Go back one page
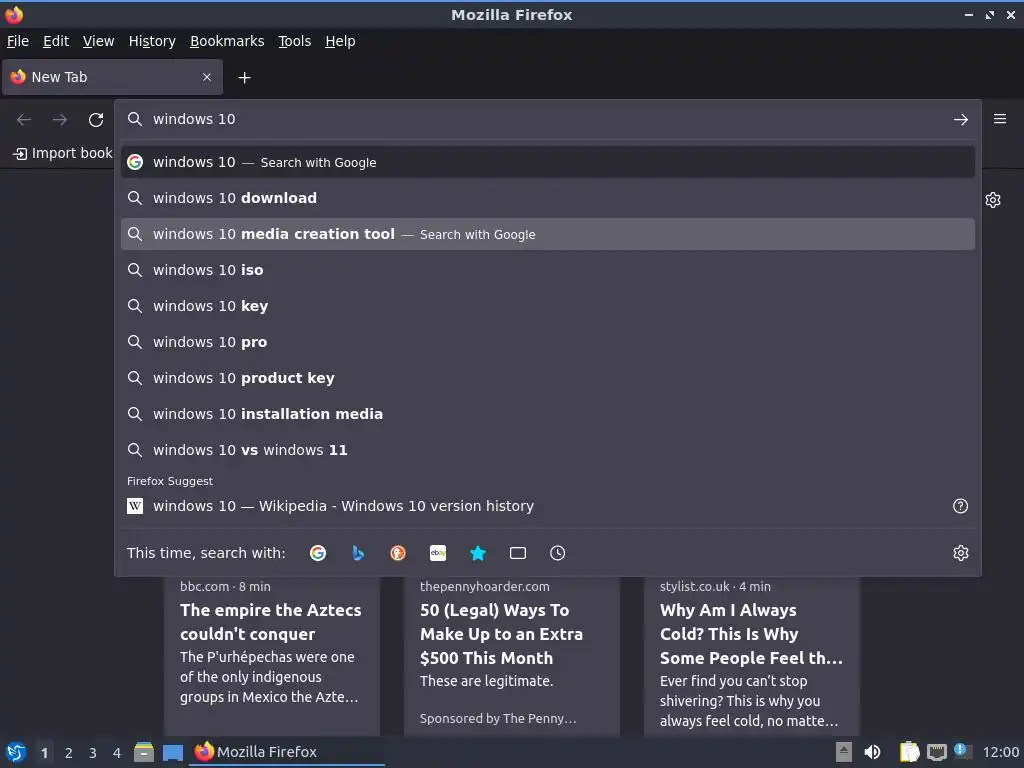1024x768 pixels. [x=24, y=120]
